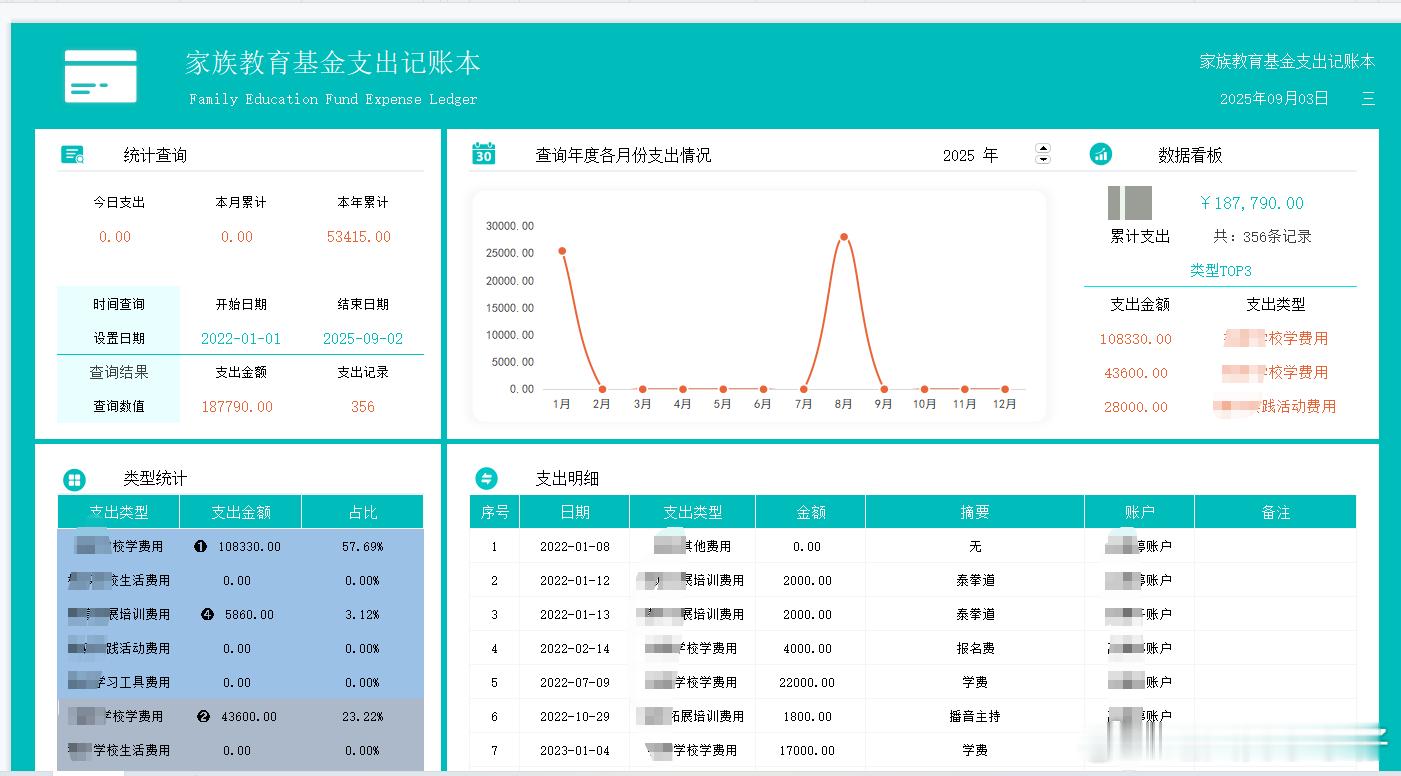Select the date cell 2022-07-09
Viewport: 1401px width, 776px height.
coord(575,683)
